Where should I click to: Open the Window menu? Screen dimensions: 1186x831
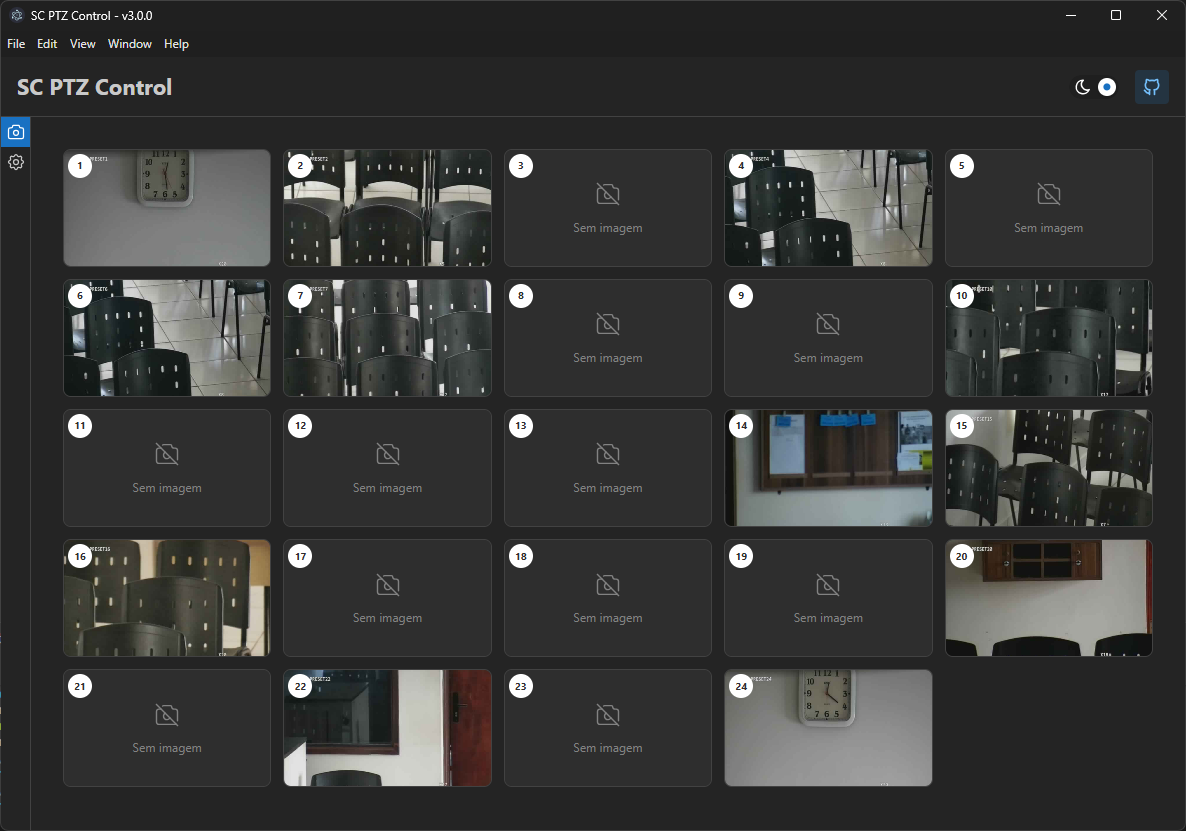tap(129, 44)
